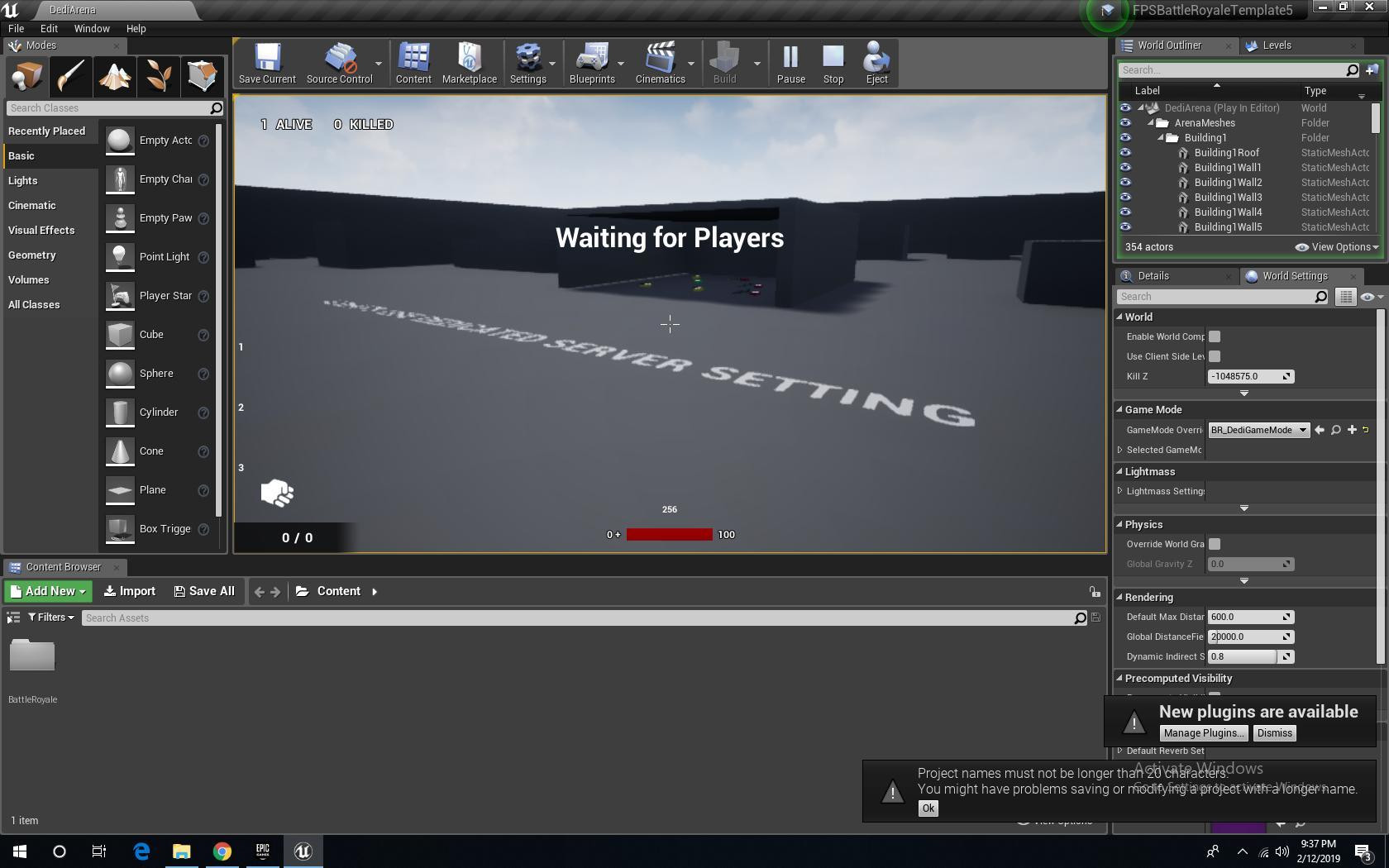Viewport: 1389px width, 868px height.
Task: Toggle Use Client Side Level checkbox
Action: [1215, 356]
